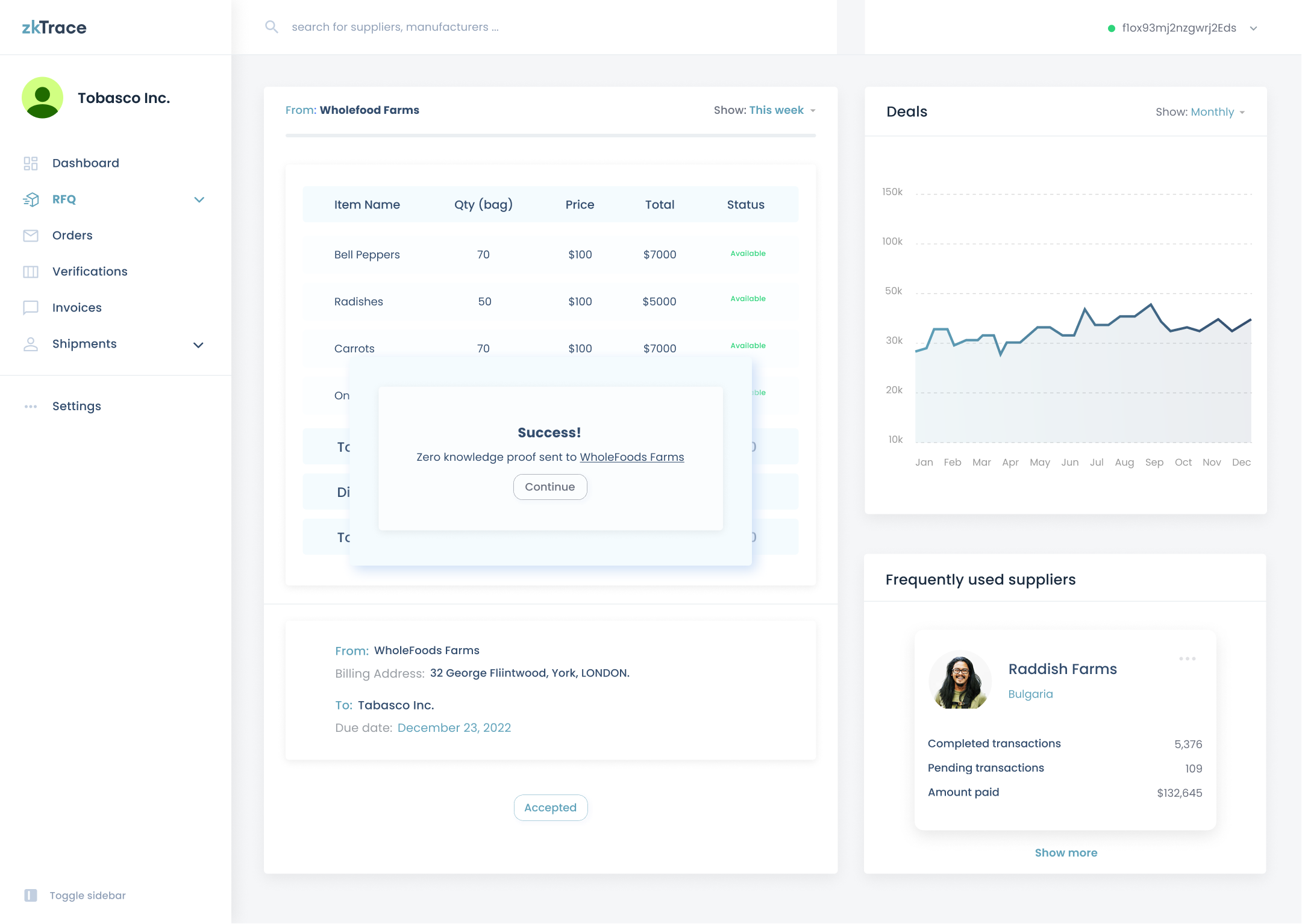Click the Settings three-dot icon

coord(31,407)
